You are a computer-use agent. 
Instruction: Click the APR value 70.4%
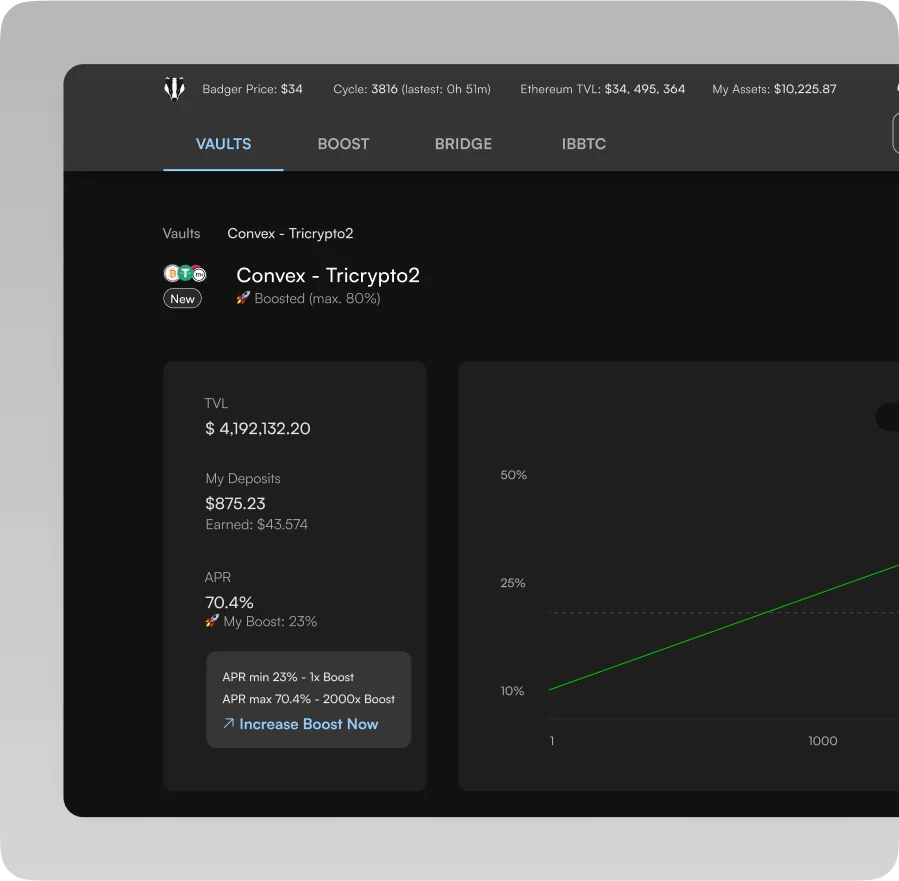[x=229, y=602]
